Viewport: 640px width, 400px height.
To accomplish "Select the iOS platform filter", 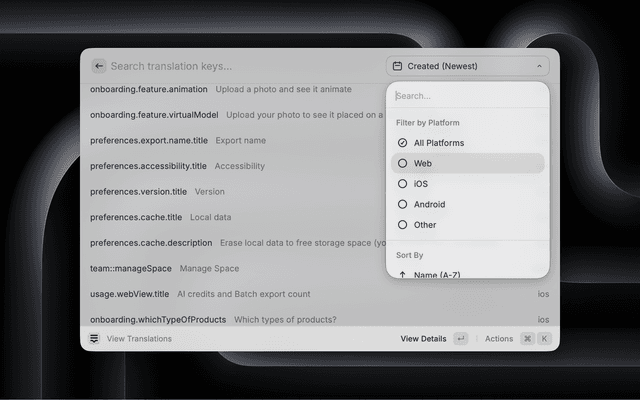I will 421,184.
